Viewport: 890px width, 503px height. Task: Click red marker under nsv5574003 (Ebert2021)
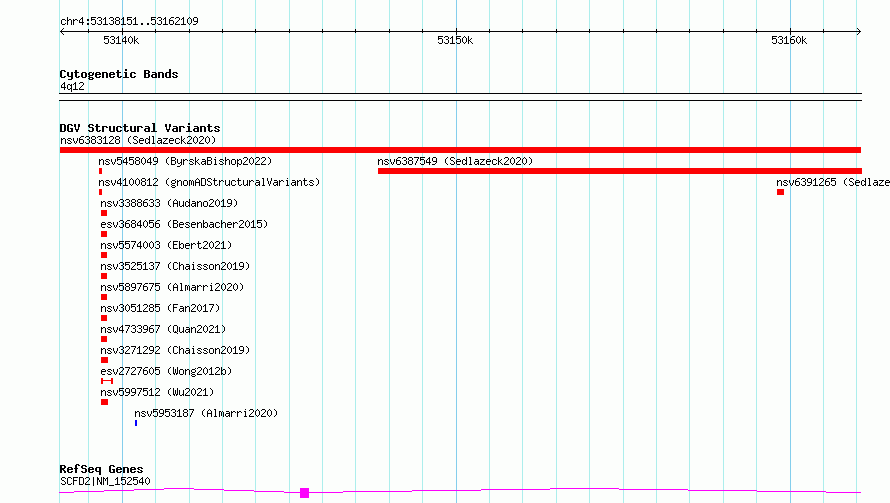pyautogui.click(x=104, y=255)
